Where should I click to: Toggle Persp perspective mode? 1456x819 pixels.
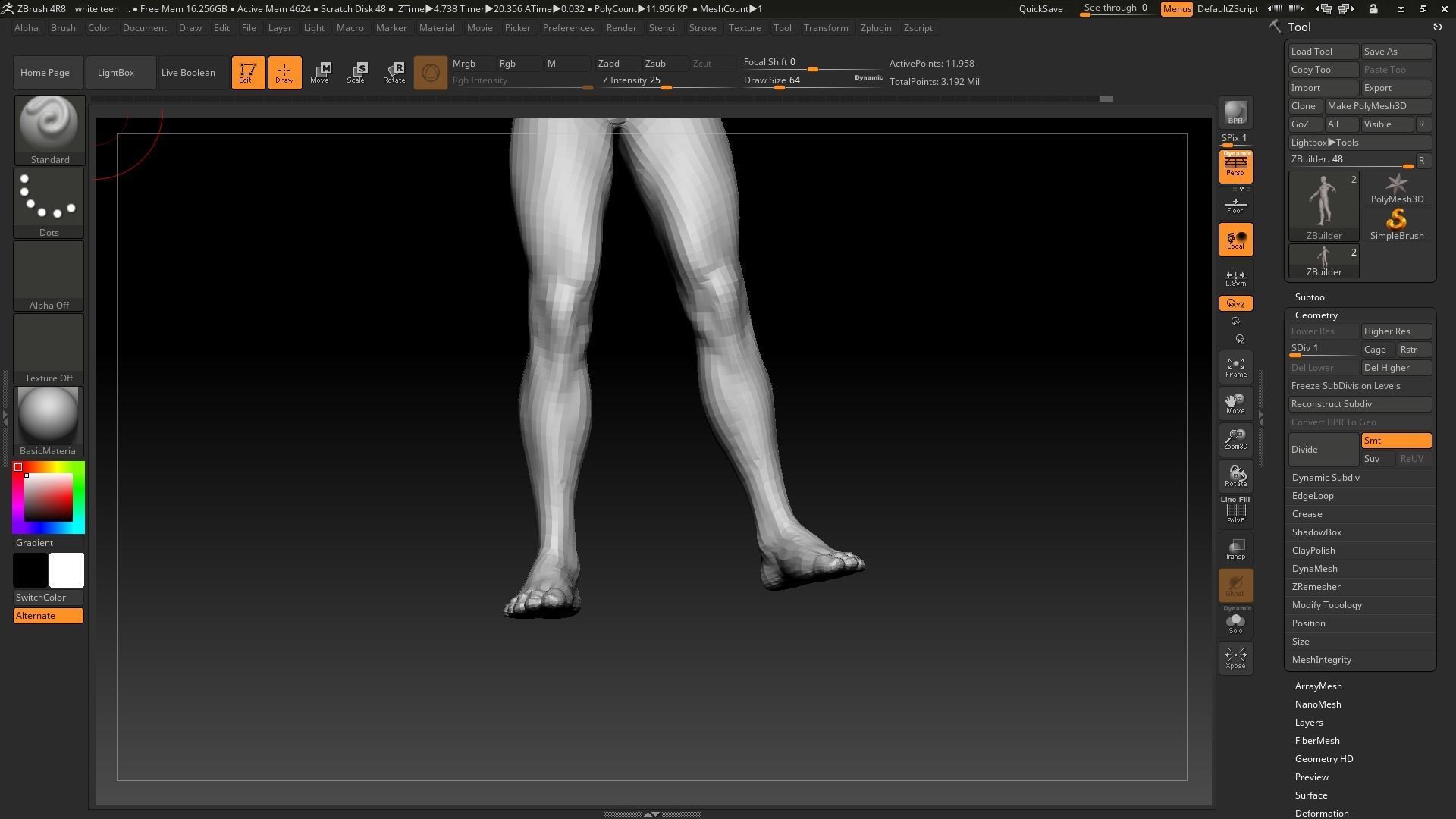(x=1235, y=167)
